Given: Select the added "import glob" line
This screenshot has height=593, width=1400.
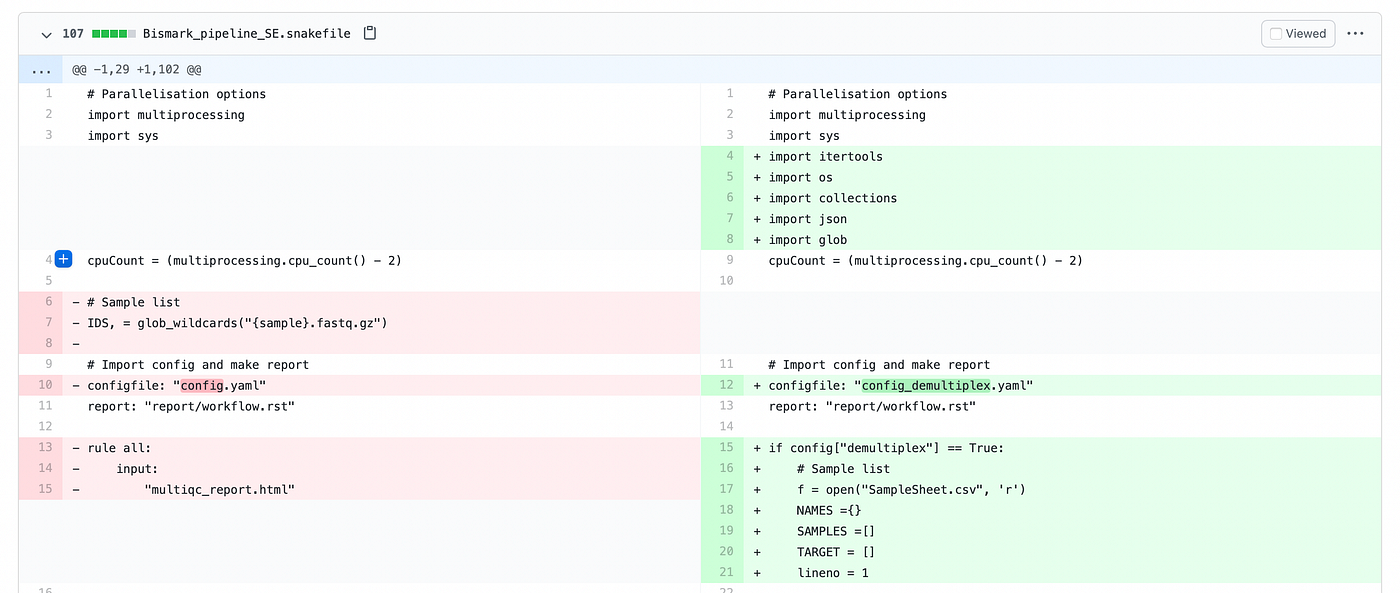Looking at the screenshot, I should pyautogui.click(x=1063, y=240).
